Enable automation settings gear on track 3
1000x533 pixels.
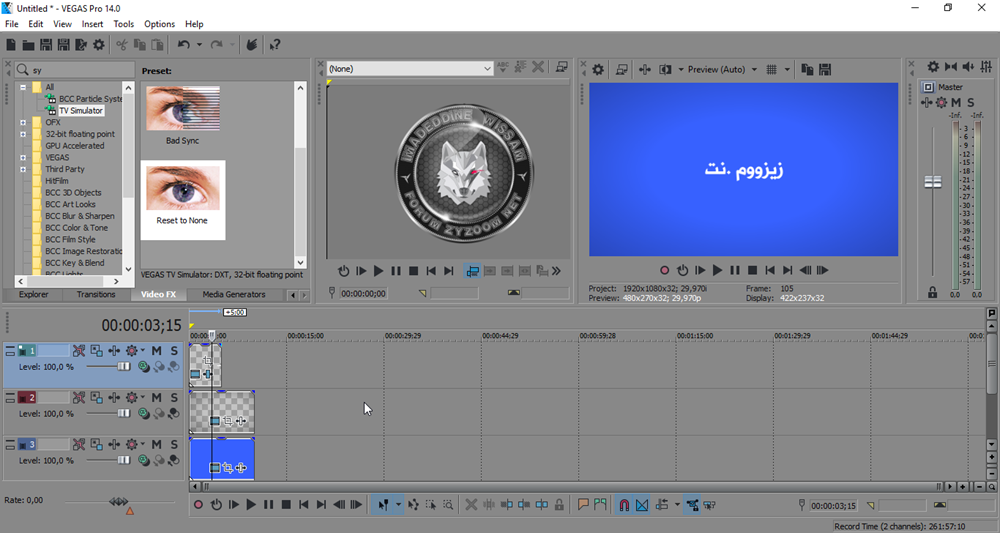pos(132,444)
